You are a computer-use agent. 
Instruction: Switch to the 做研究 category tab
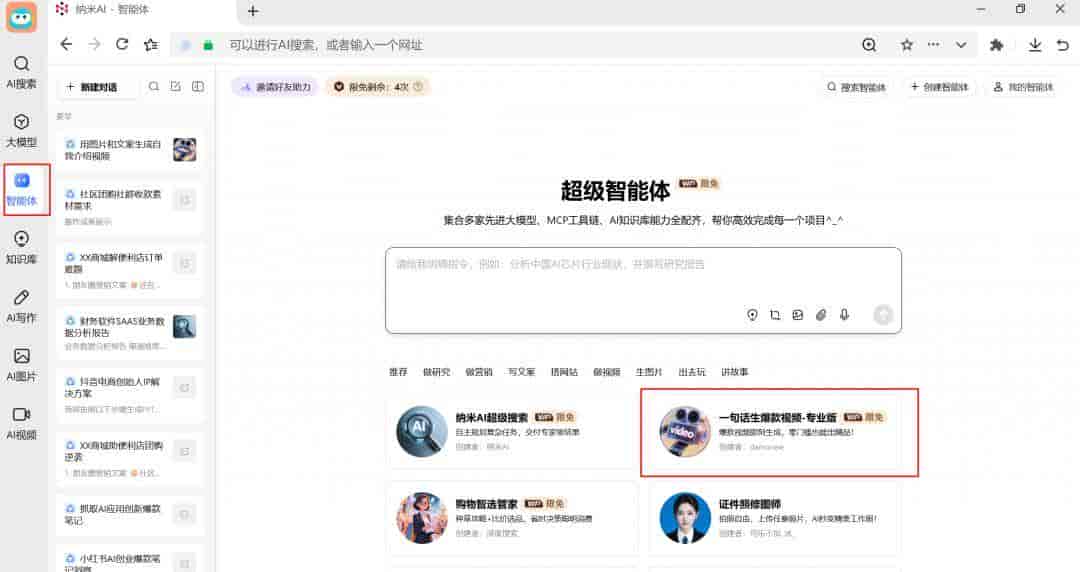[x=436, y=371]
